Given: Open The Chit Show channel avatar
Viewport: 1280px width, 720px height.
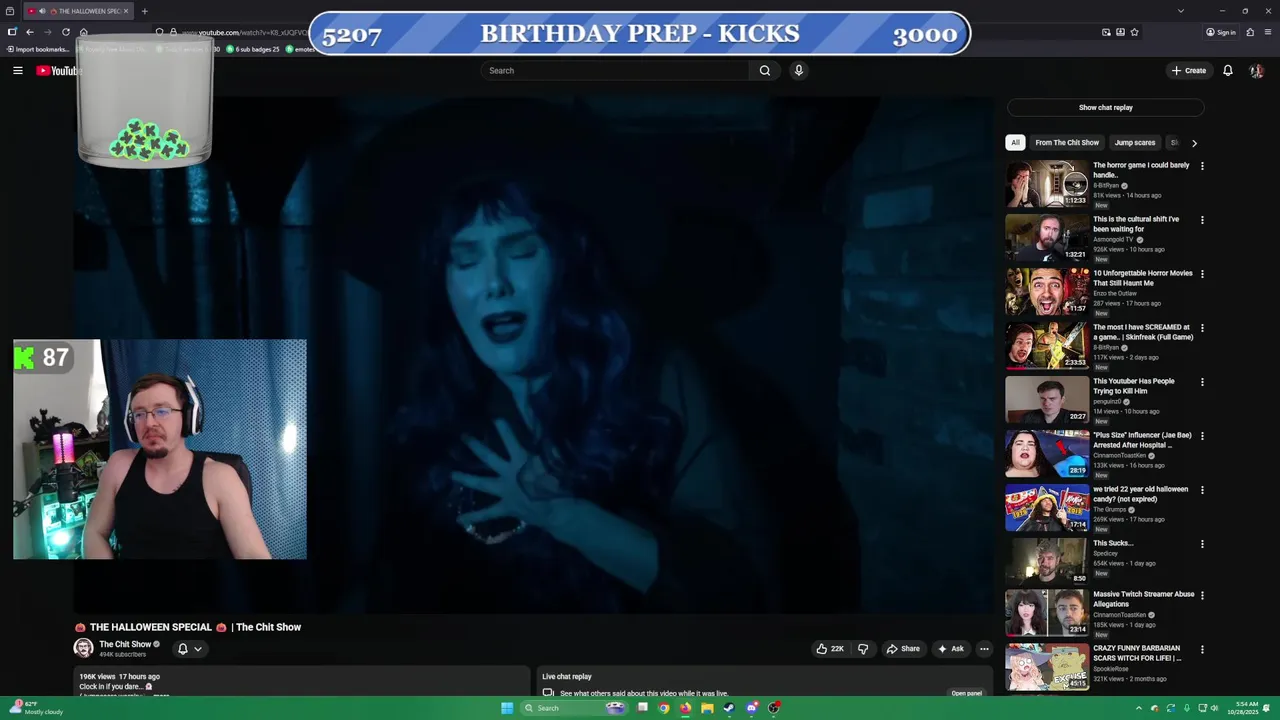Looking at the screenshot, I should pos(84,648).
